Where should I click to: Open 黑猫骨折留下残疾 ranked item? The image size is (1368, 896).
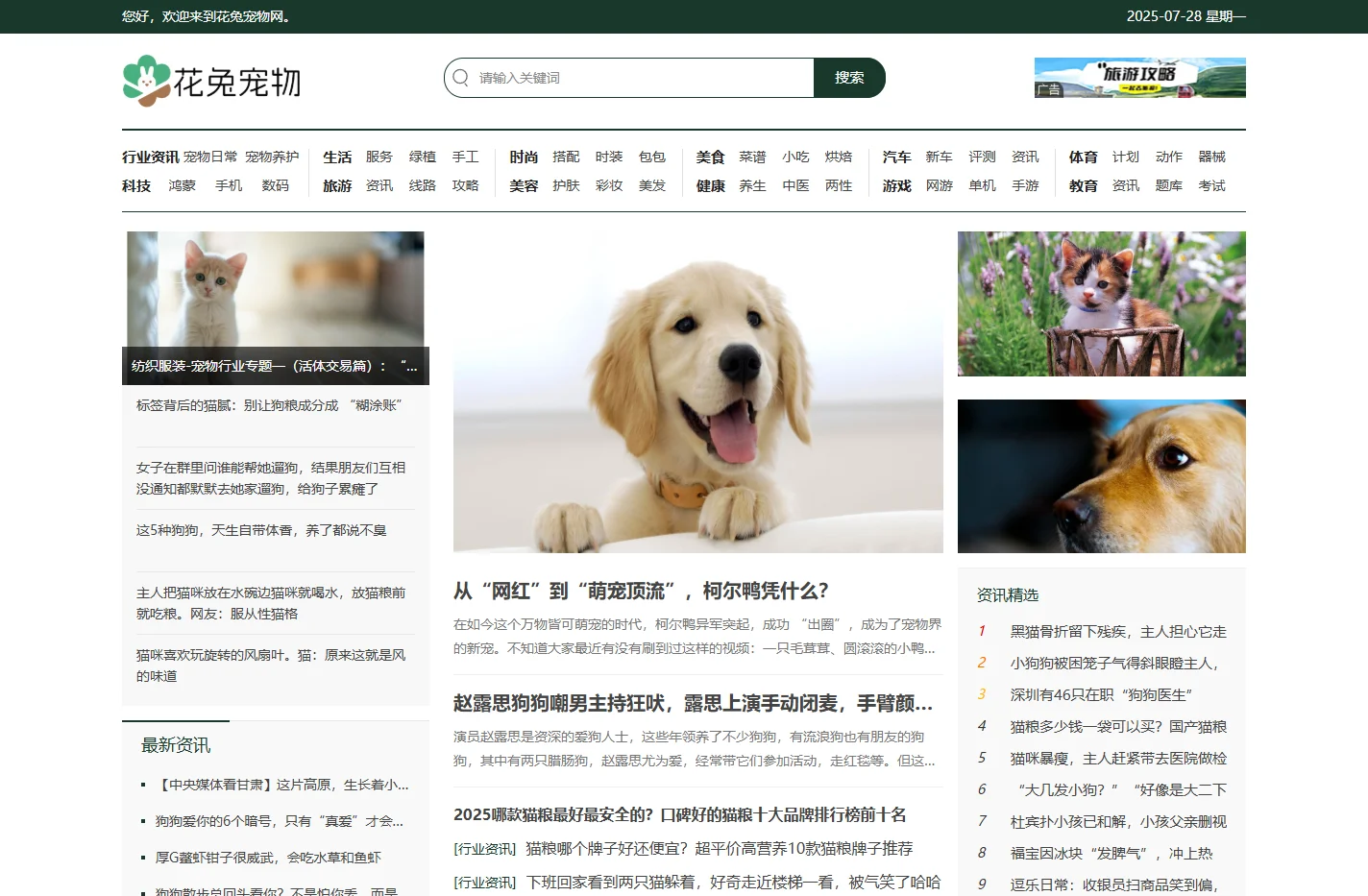coord(1118,631)
